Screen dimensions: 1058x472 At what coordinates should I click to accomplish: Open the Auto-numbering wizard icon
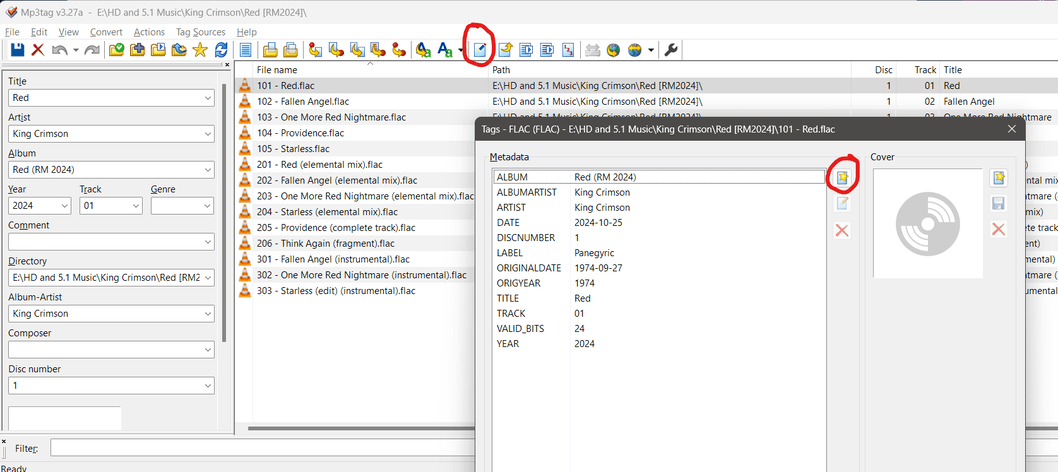(x=567, y=50)
